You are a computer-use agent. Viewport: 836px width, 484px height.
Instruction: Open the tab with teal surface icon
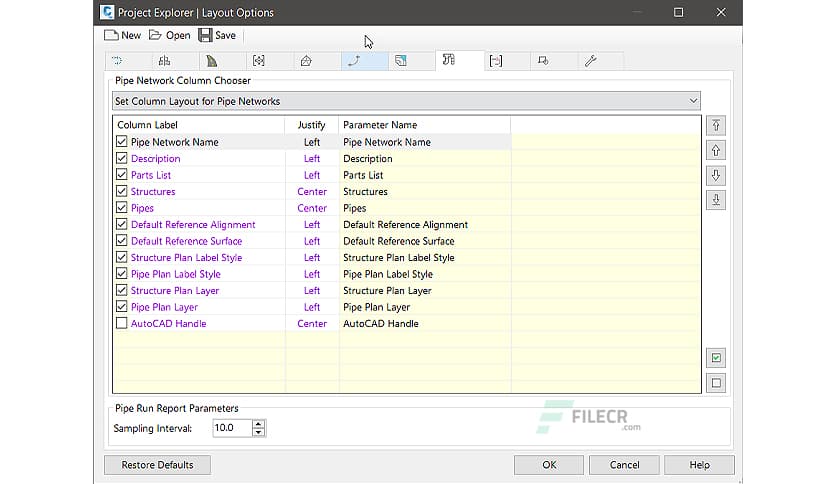(401, 61)
